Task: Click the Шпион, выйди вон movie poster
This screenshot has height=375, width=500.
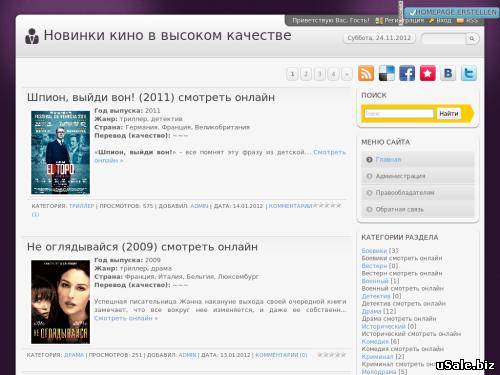Action: 60,153
